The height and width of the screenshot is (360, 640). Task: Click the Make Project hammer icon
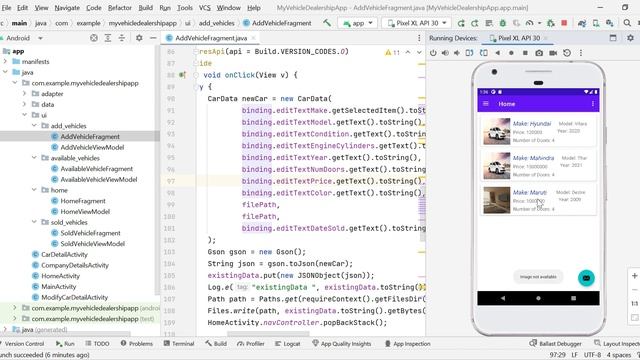point(327,23)
